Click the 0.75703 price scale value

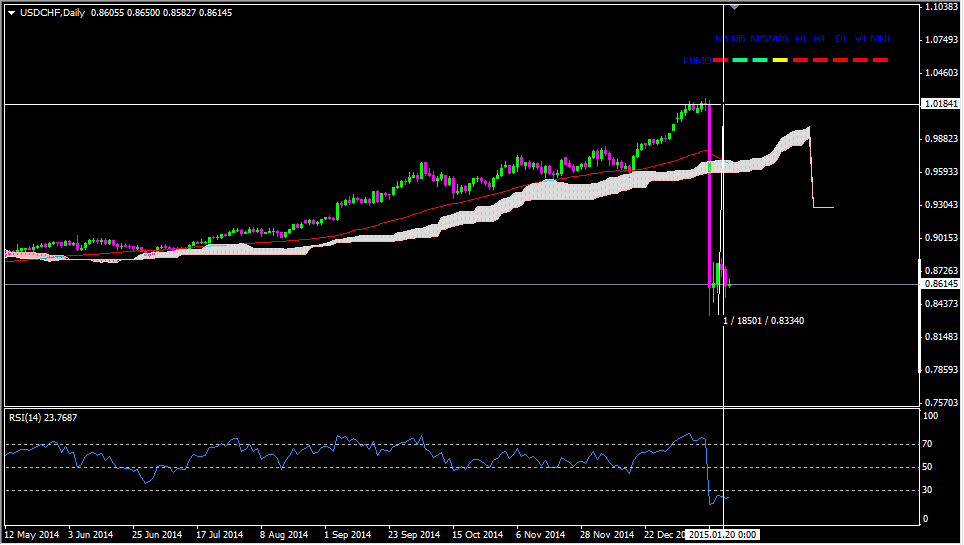[x=941, y=403]
